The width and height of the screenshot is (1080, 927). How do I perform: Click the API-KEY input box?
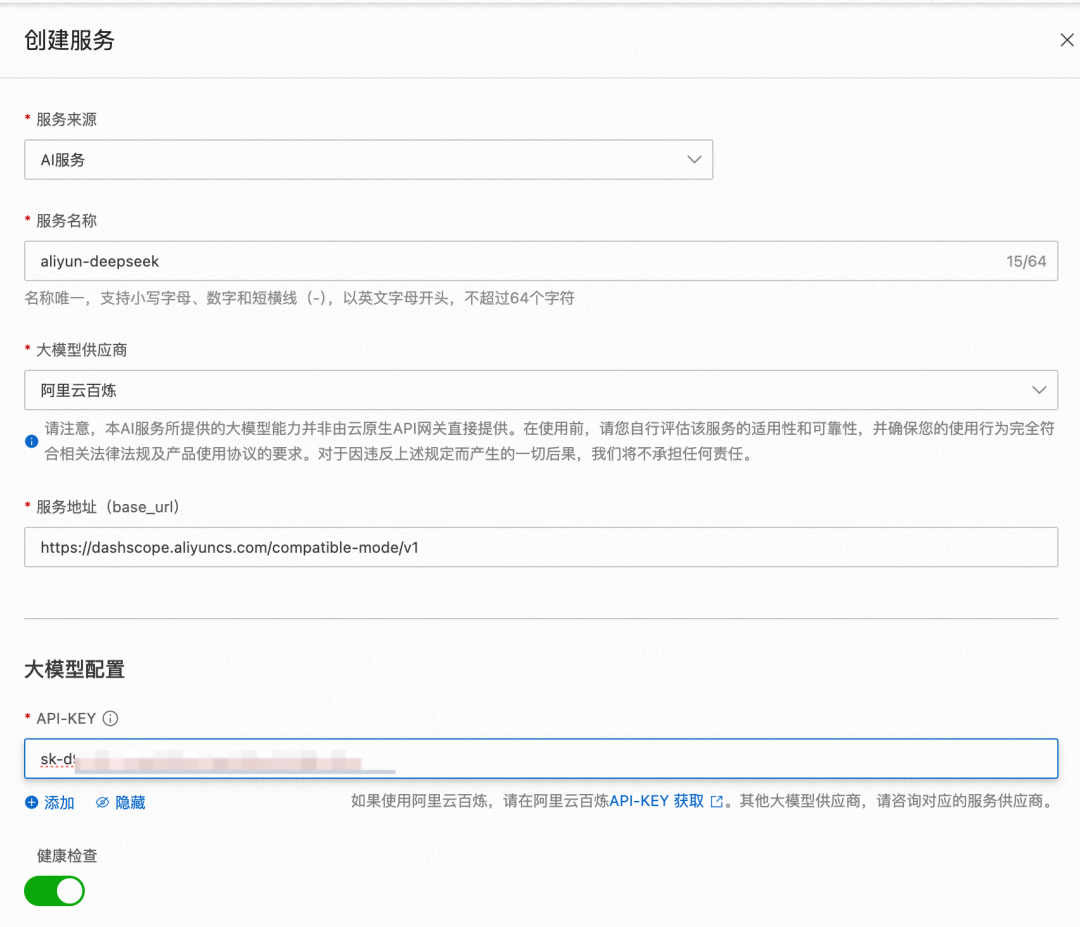coord(700,759)
